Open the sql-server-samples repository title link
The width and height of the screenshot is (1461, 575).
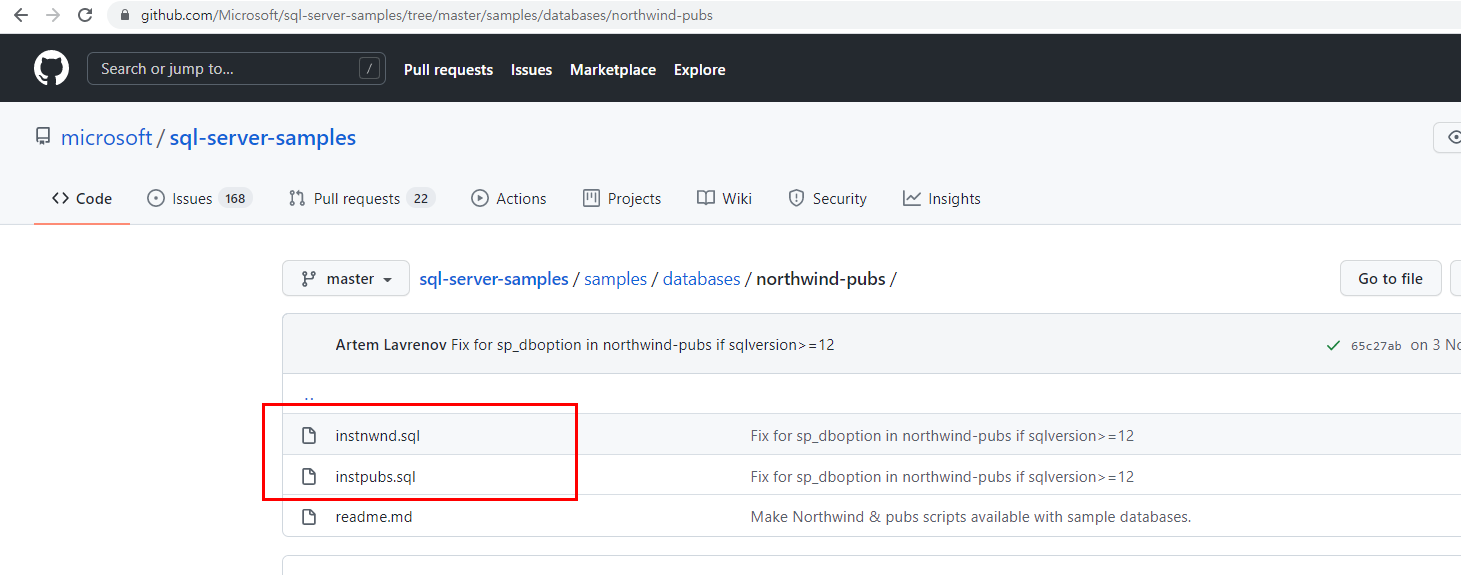click(263, 138)
